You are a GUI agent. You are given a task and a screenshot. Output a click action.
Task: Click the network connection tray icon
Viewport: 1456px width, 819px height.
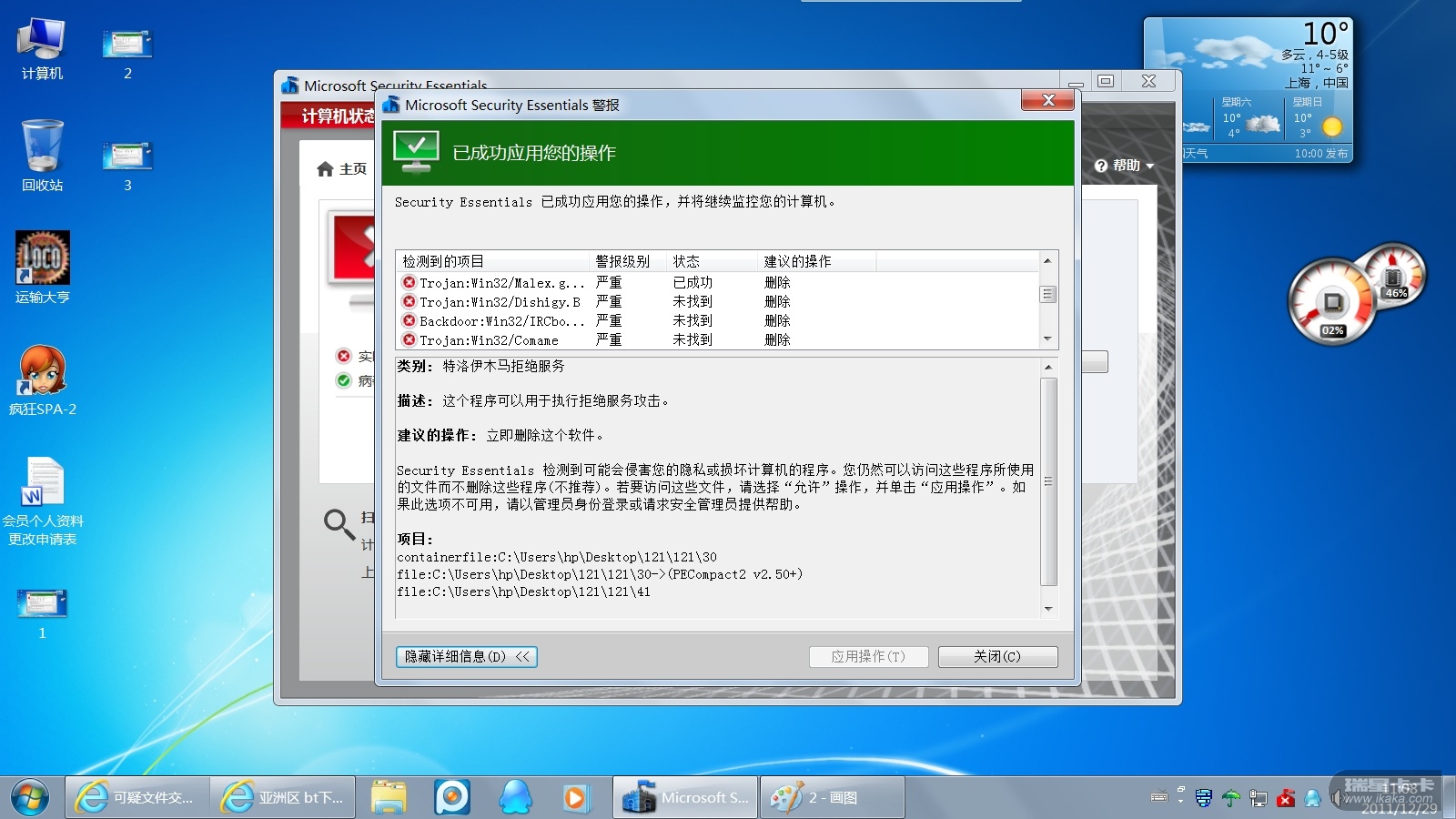coord(1258,798)
